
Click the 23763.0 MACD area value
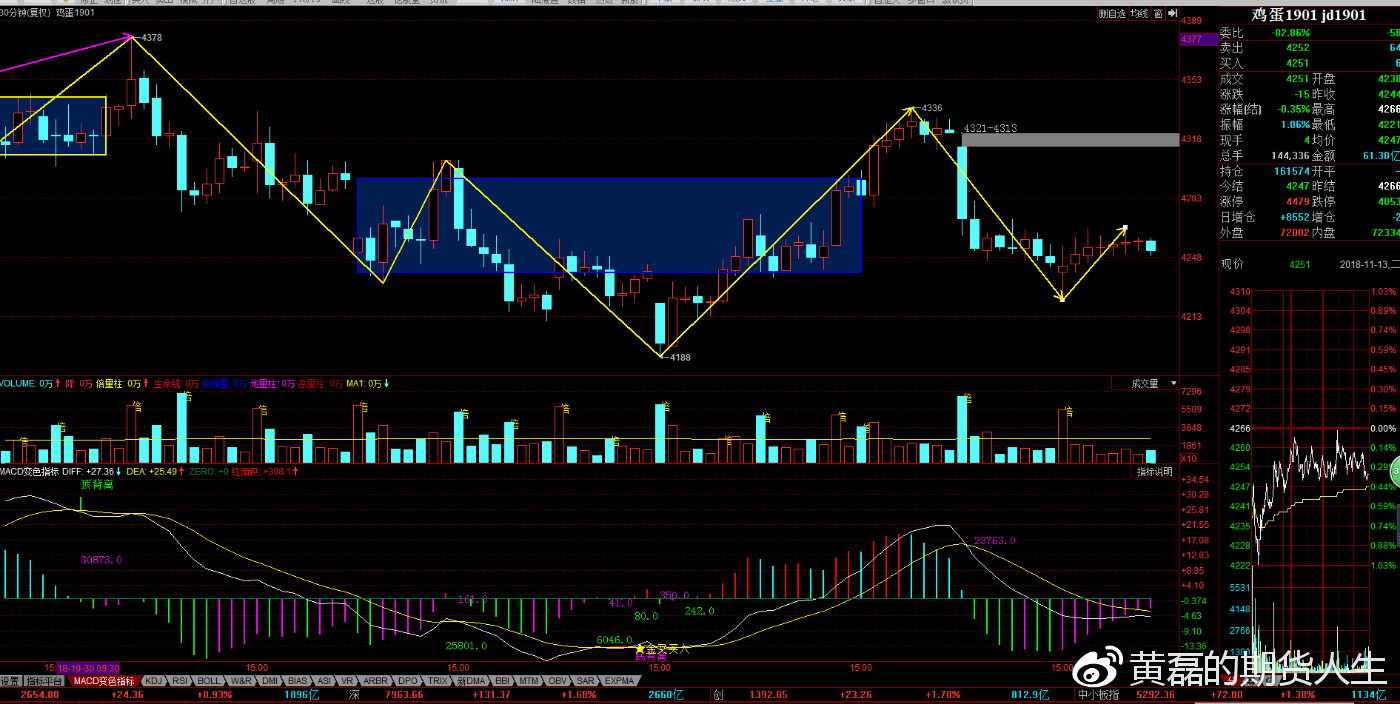pyautogui.click(x=995, y=540)
